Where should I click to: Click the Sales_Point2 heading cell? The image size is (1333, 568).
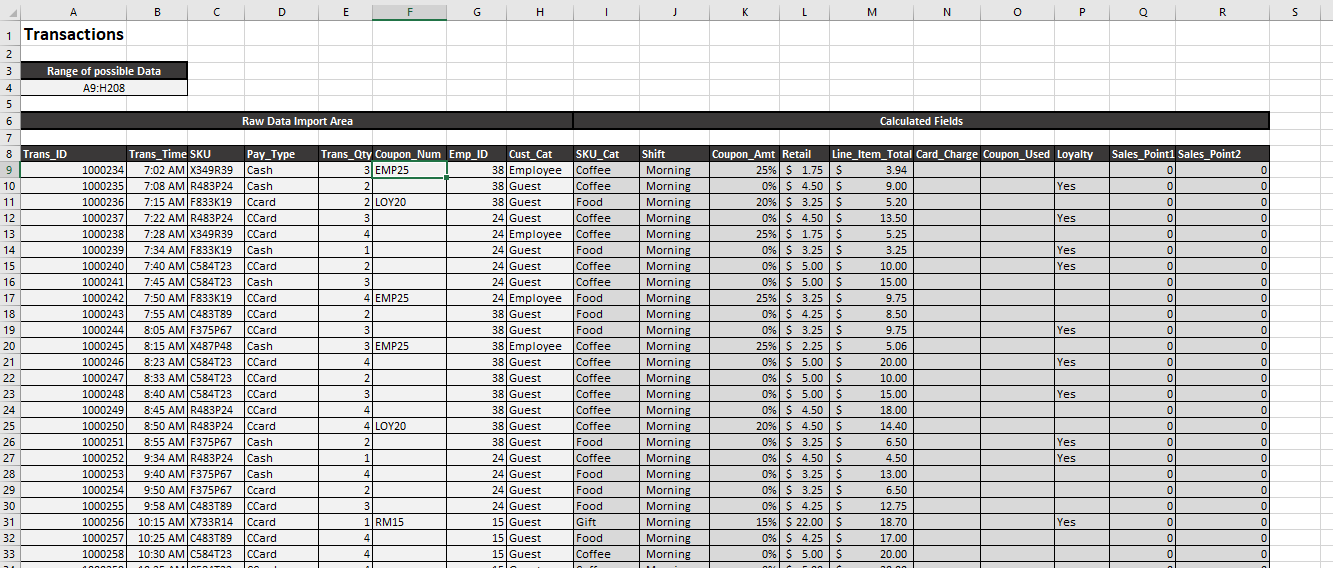point(1223,154)
